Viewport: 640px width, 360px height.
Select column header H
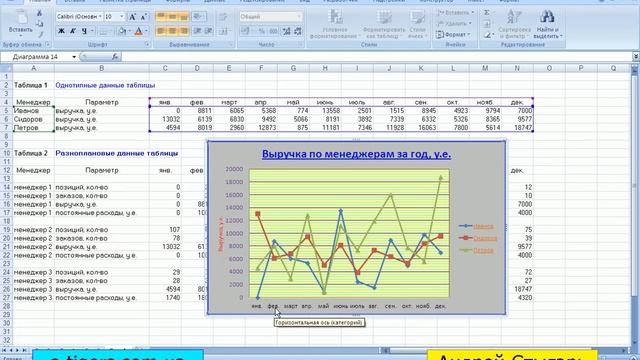point(325,68)
